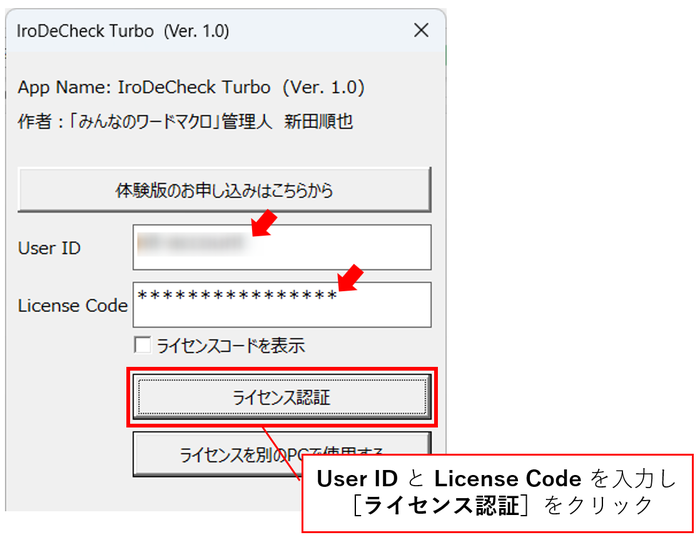
Task: Focus the License Code input field
Action: point(282,305)
